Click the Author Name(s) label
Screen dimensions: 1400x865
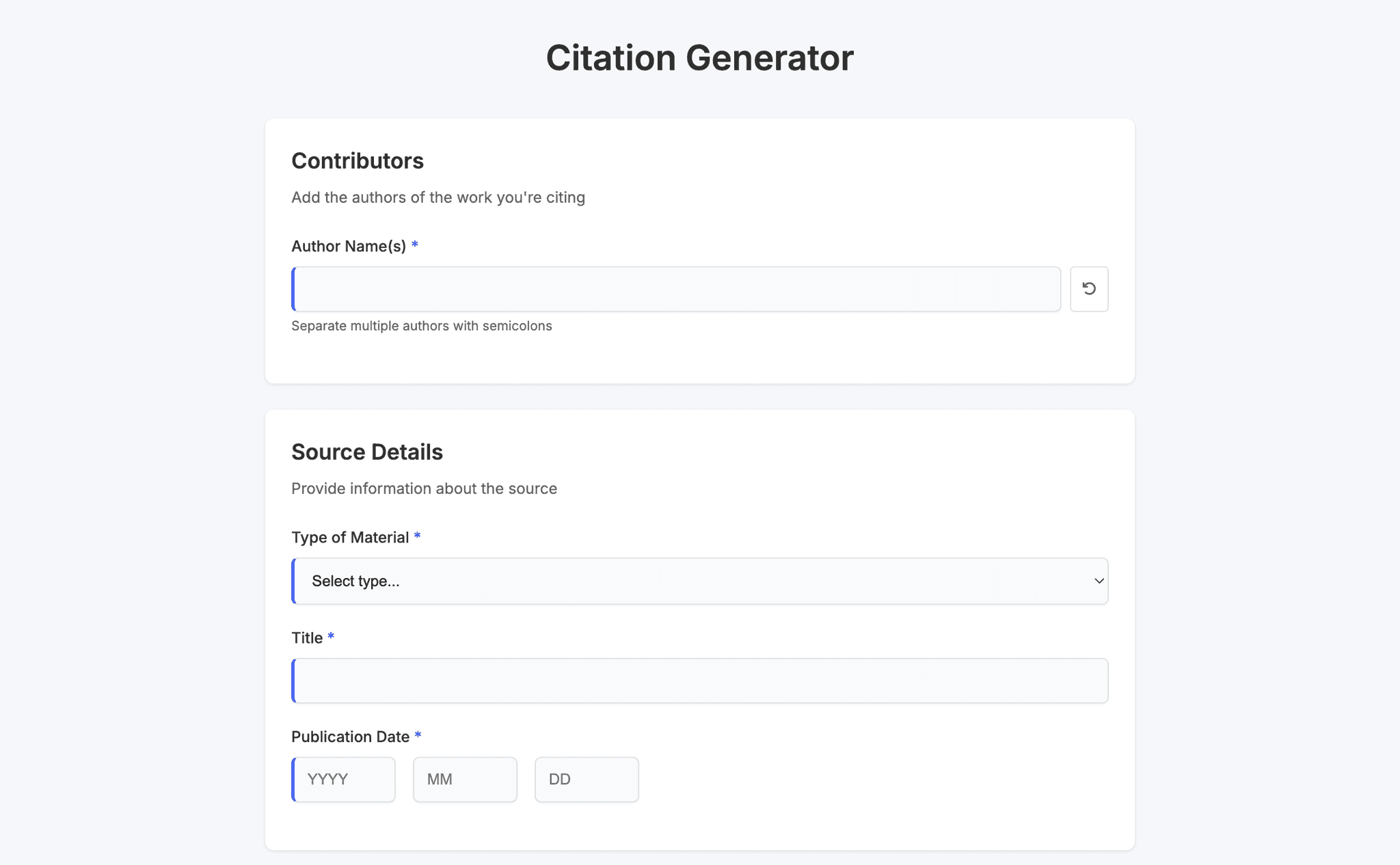[x=349, y=246]
